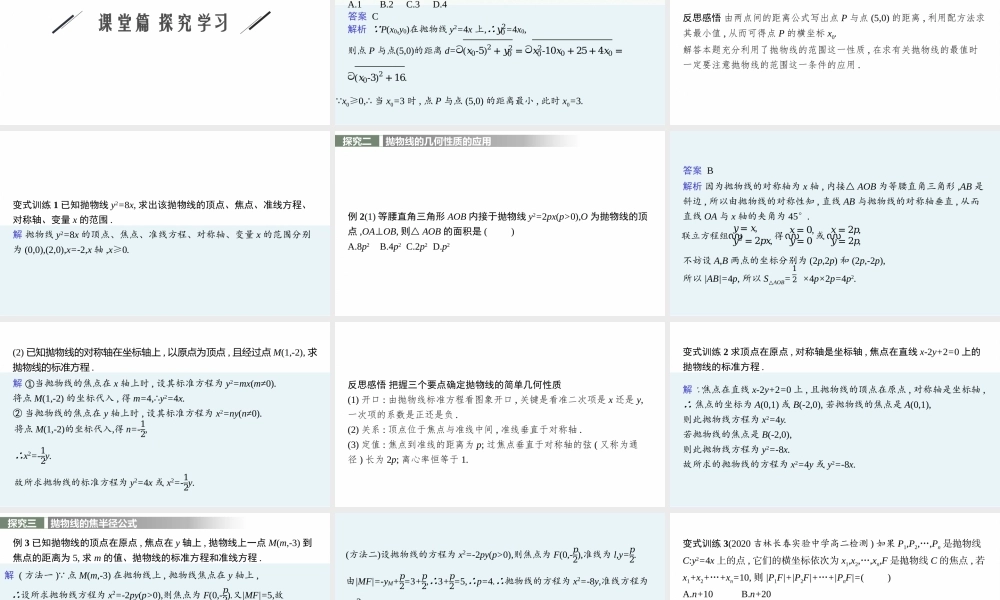1000x600 pixels.
Task: Collapse the 答案 B solution panel
Action: (690, 169)
